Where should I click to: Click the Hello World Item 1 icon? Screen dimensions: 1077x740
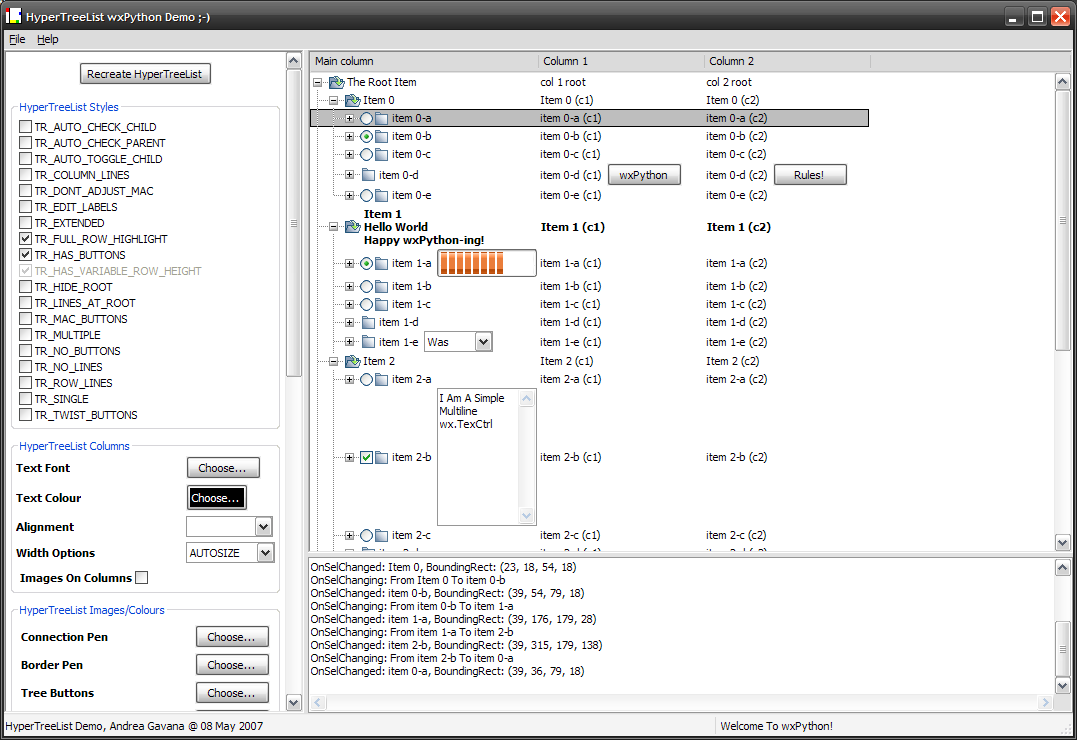(352, 227)
